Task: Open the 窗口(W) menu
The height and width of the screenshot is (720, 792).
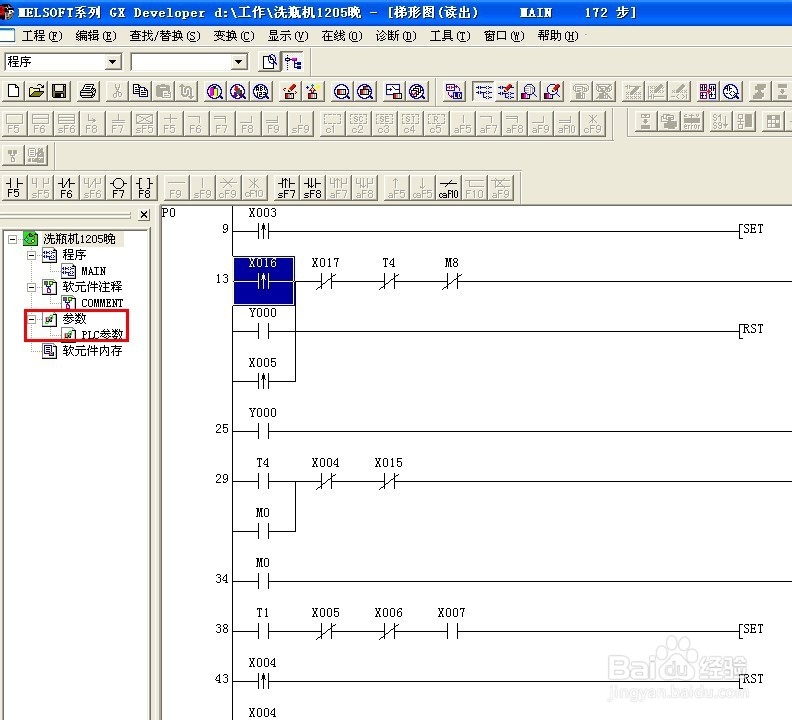Action: tap(504, 36)
